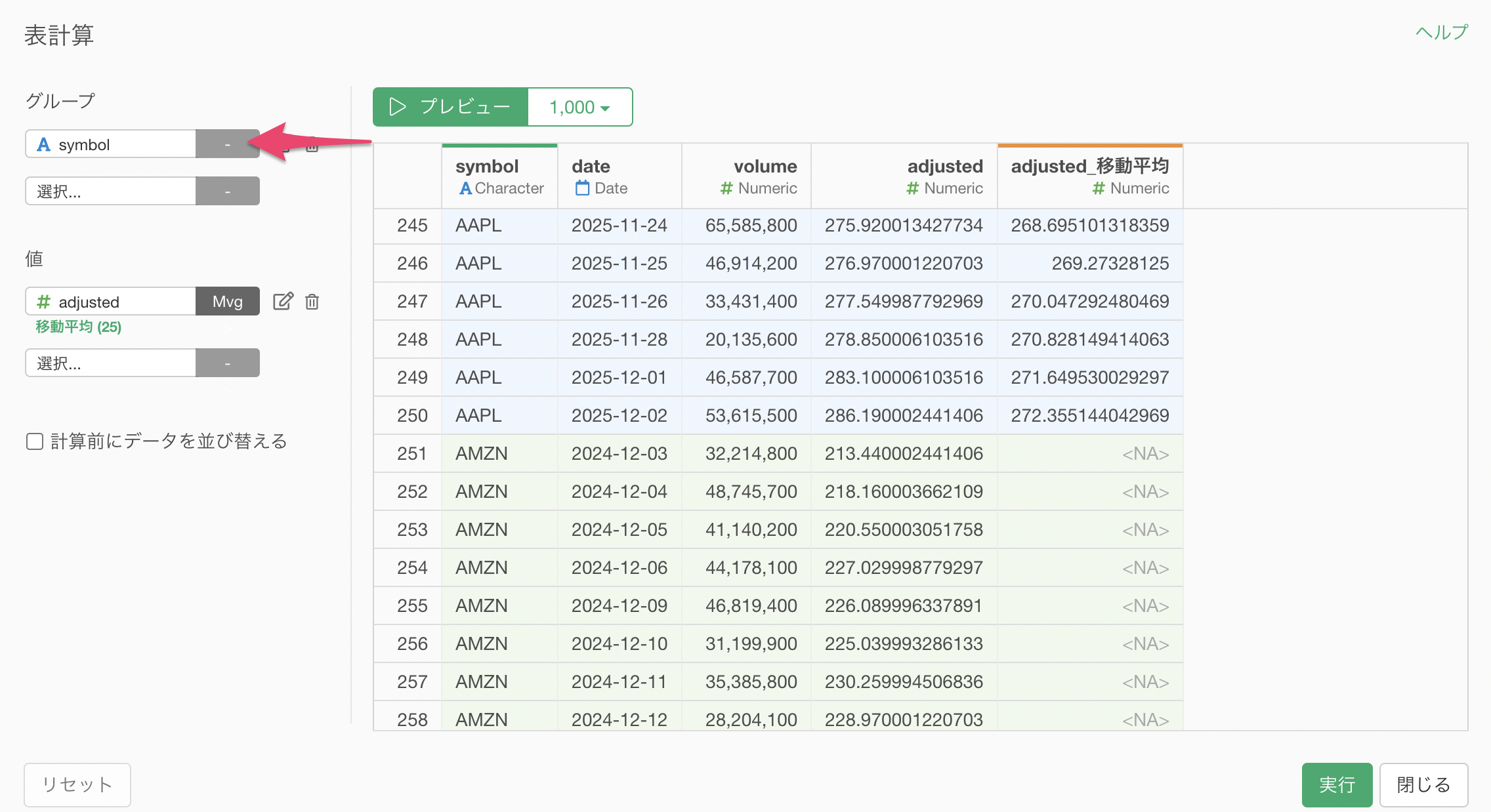
Task: Open the empty 選択... dropdown under 値
Action: coord(110,363)
